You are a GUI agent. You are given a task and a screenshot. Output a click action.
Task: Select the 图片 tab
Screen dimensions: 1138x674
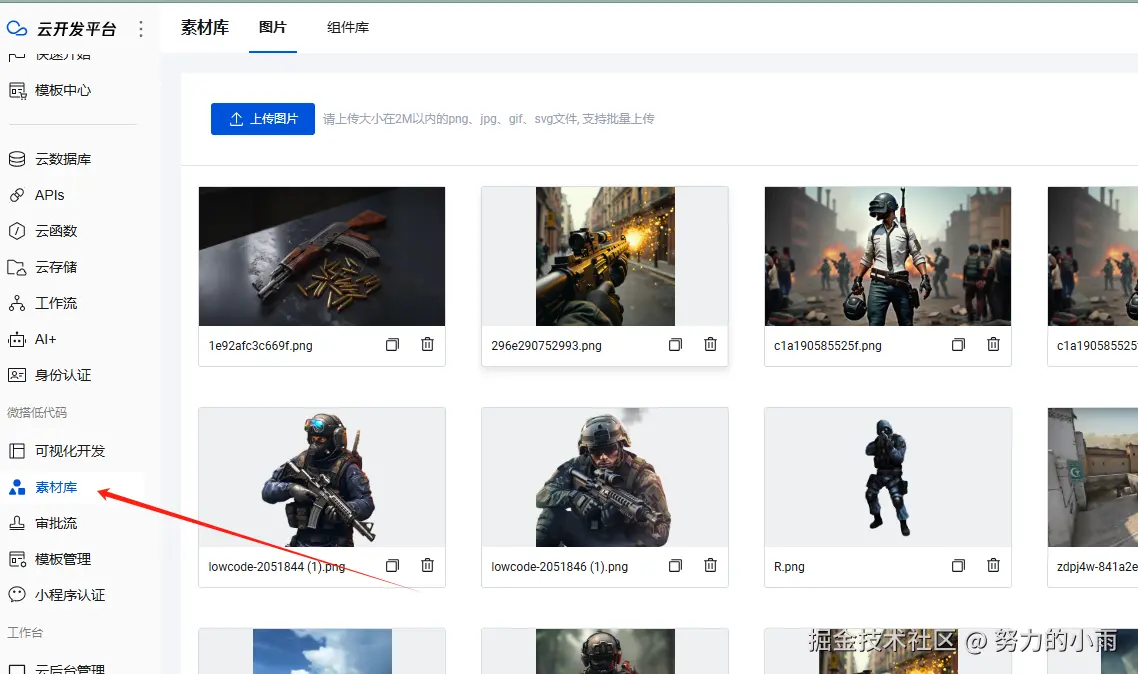pyautogui.click(x=273, y=28)
